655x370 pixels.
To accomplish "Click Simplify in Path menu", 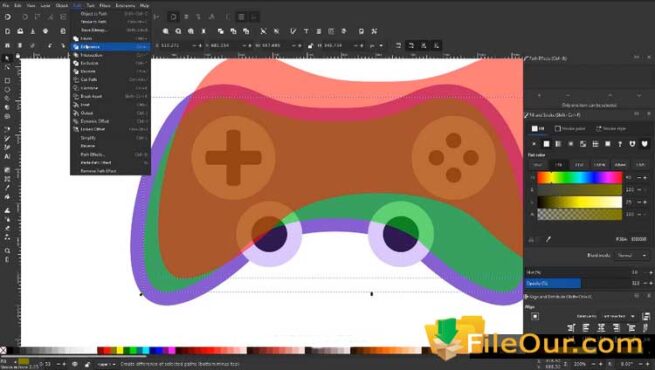I will pos(110,138).
